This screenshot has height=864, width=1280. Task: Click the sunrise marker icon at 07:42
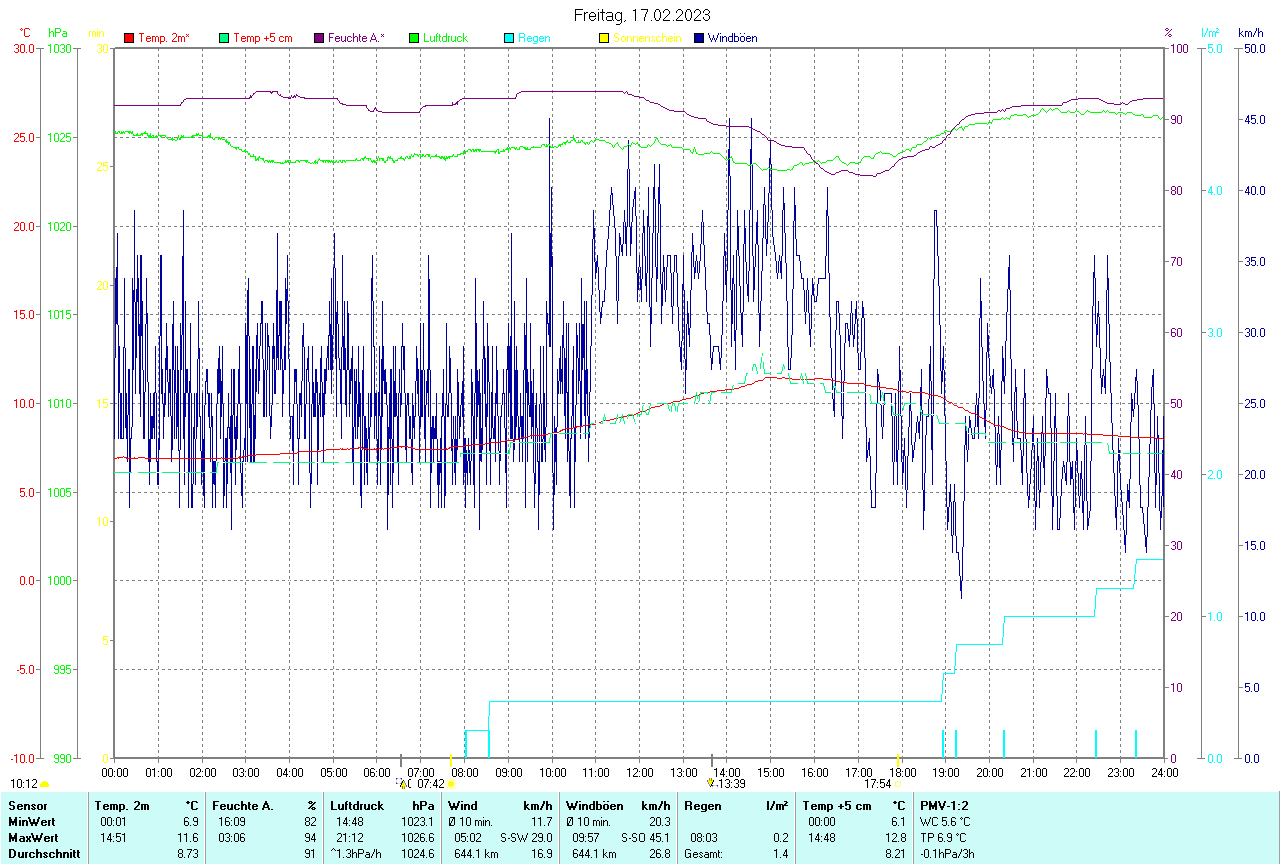(451, 784)
